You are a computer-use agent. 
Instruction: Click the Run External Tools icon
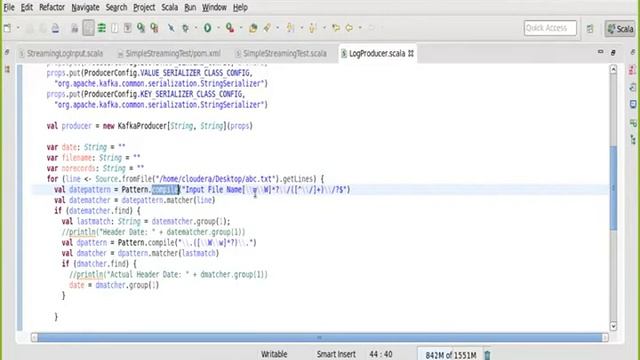[230, 28]
